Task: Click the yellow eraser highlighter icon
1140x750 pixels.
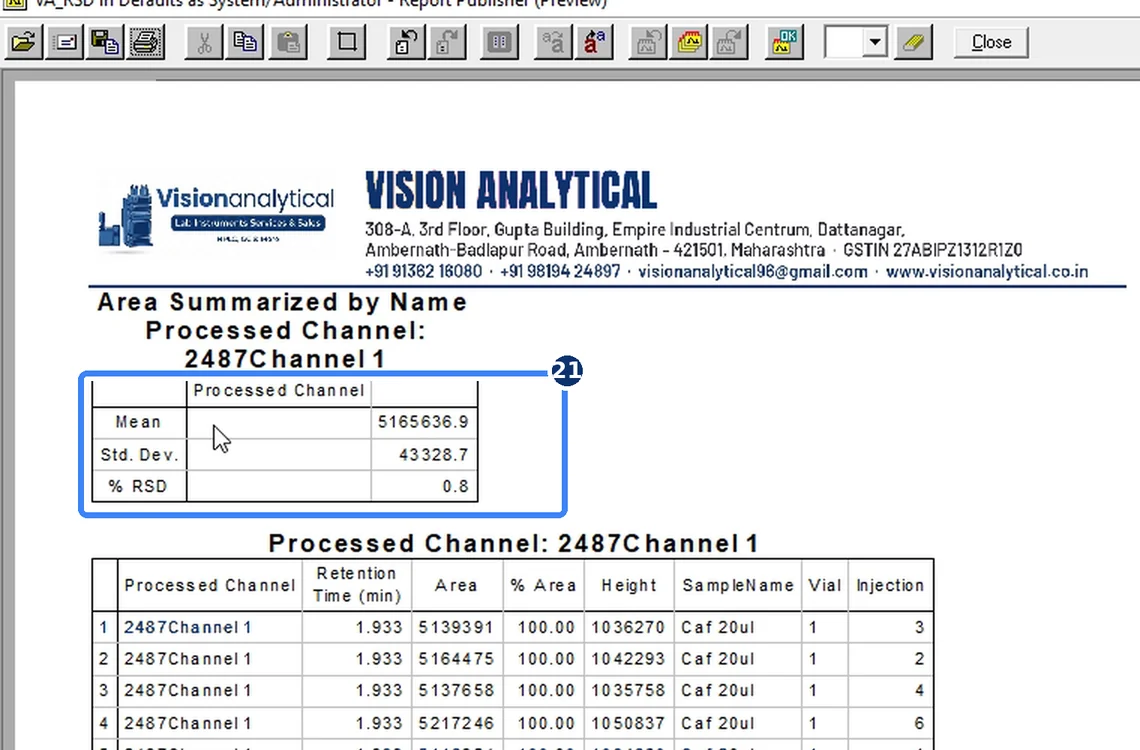Action: [x=913, y=42]
